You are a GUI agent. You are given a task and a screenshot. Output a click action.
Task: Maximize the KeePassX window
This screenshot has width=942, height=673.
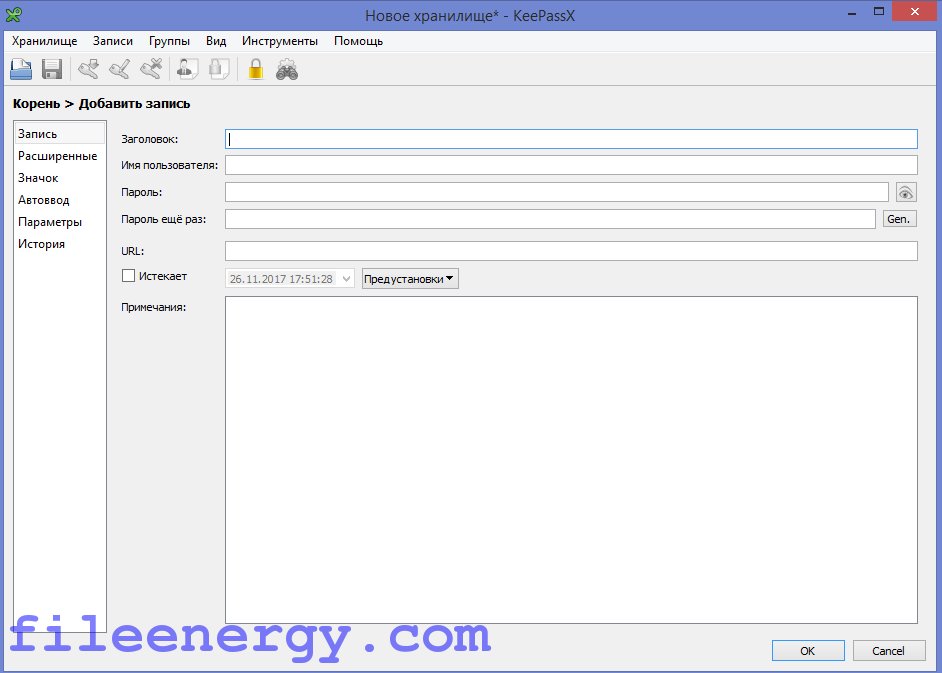879,12
